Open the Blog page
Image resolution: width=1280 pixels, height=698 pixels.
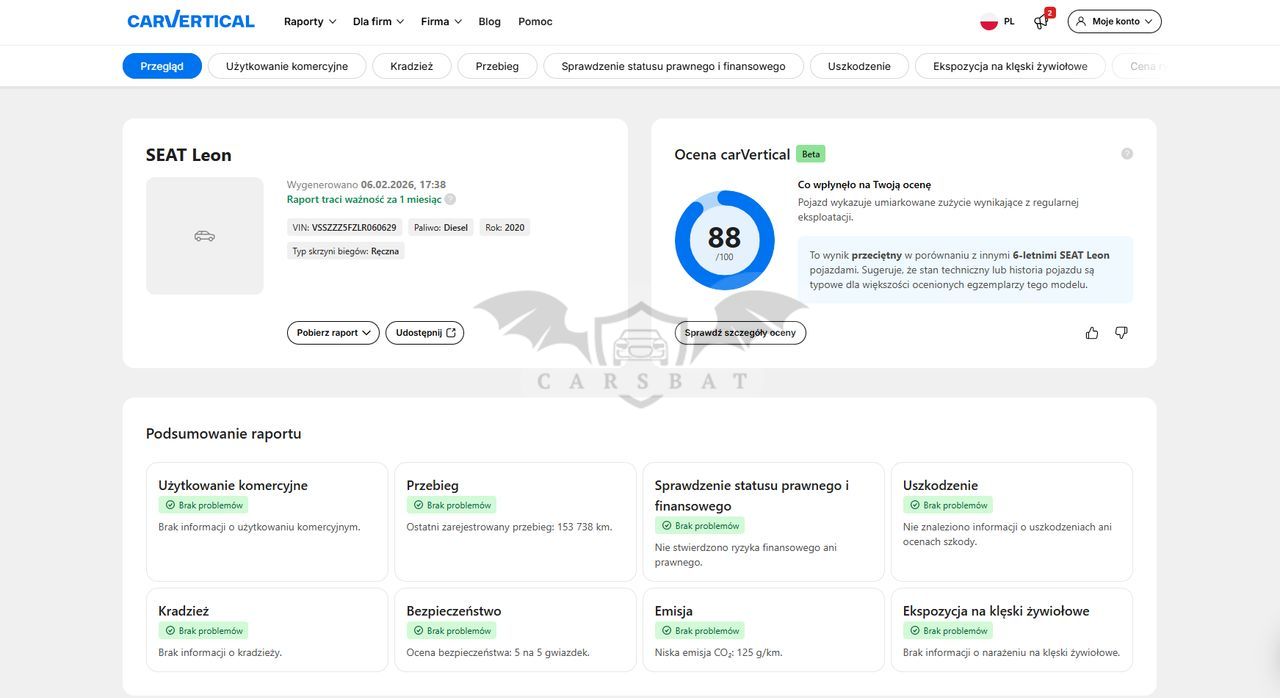[489, 21]
